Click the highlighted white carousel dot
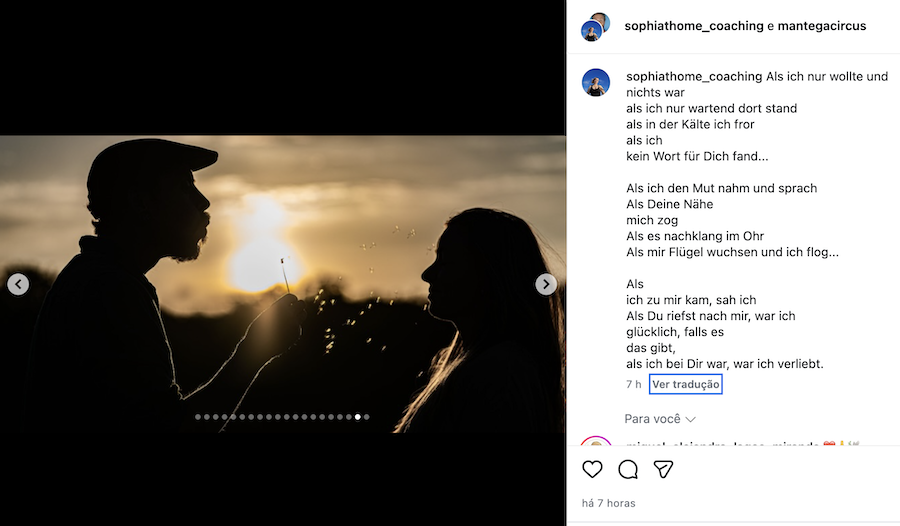The width and height of the screenshot is (900, 526). click(358, 417)
